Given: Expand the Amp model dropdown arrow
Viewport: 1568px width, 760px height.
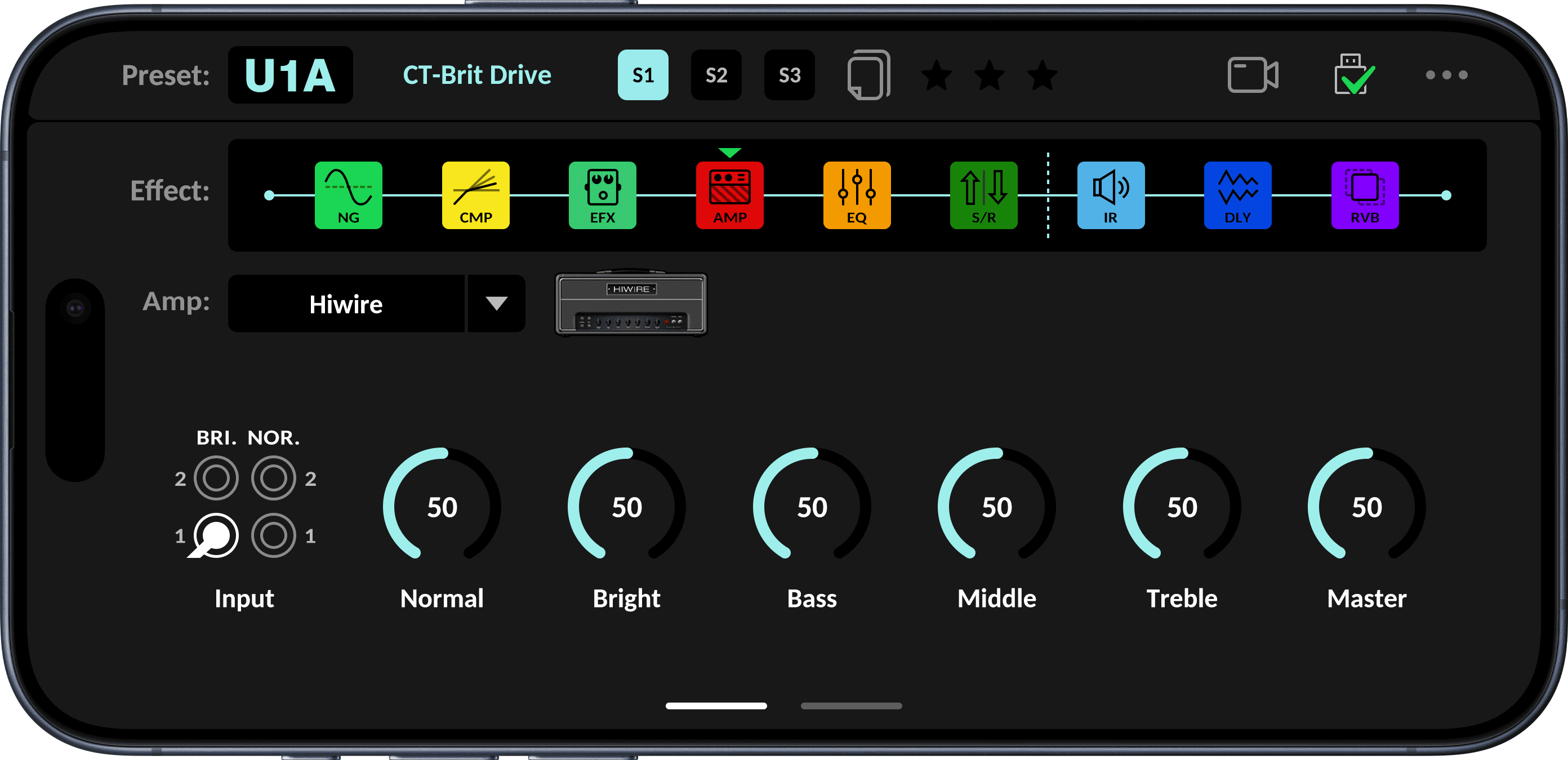Looking at the screenshot, I should pos(496,303).
